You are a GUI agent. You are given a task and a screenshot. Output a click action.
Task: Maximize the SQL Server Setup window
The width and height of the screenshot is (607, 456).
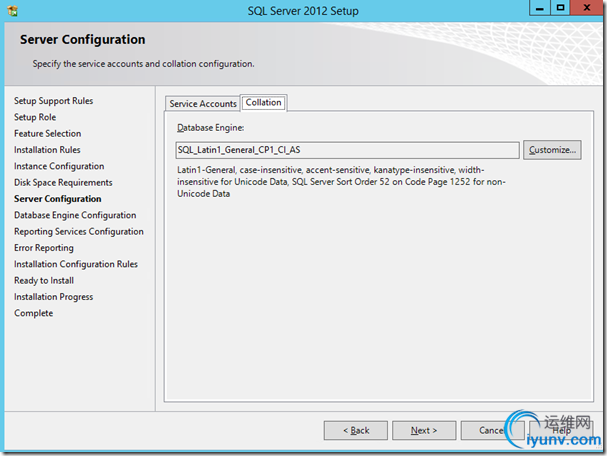pyautogui.click(x=560, y=8)
